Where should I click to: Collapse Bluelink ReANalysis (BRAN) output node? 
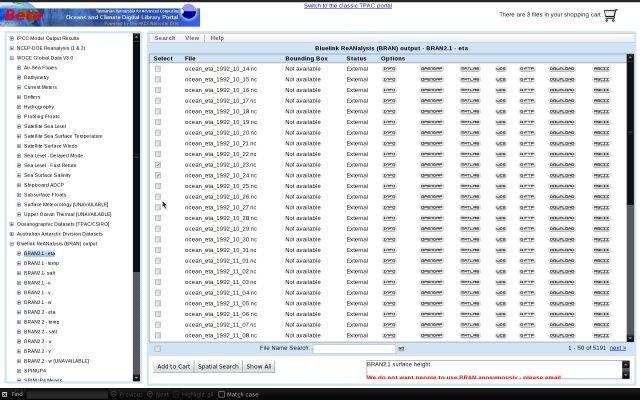tap(12, 244)
